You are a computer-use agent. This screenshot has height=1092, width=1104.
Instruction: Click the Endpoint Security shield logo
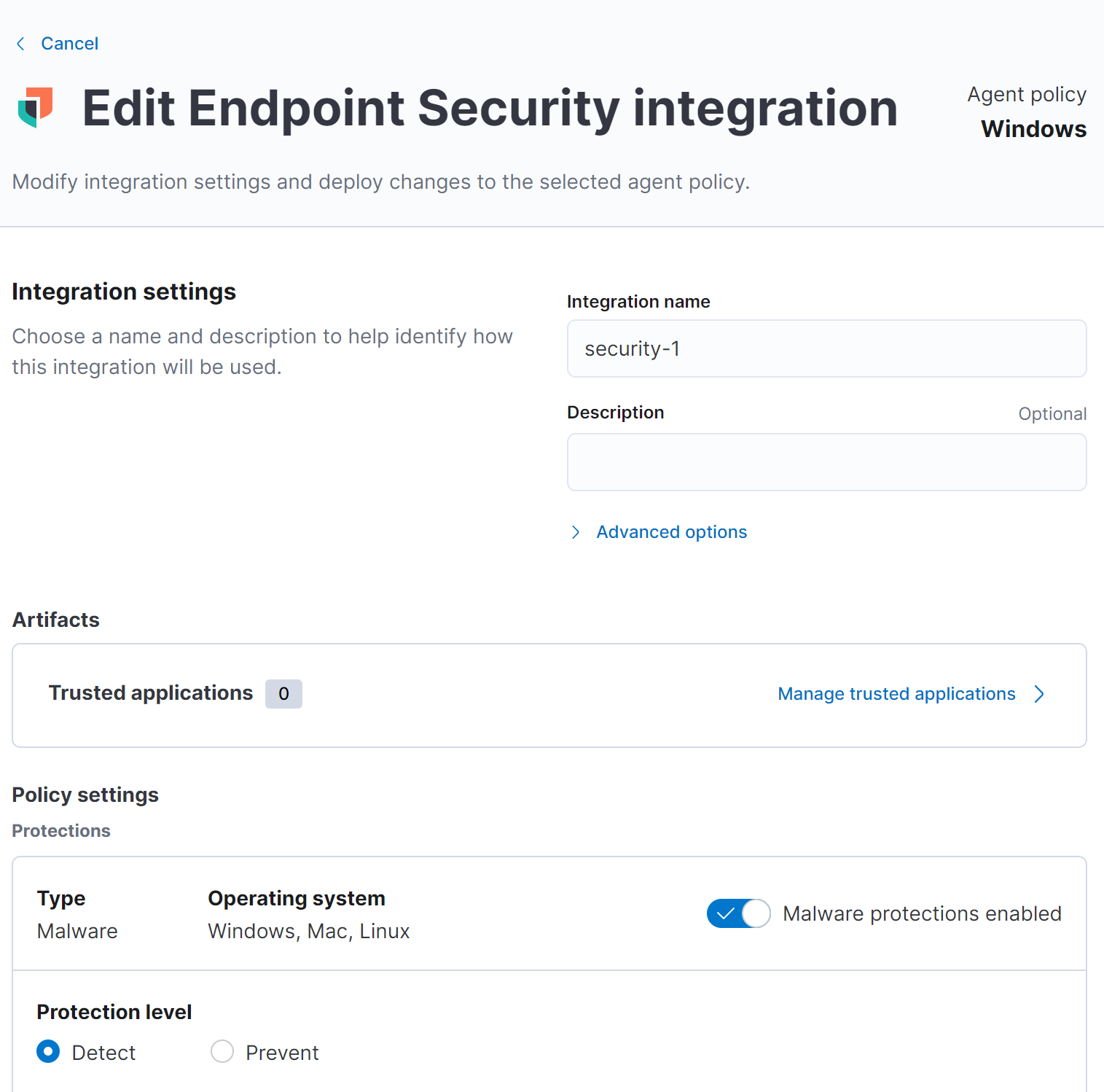[36, 108]
